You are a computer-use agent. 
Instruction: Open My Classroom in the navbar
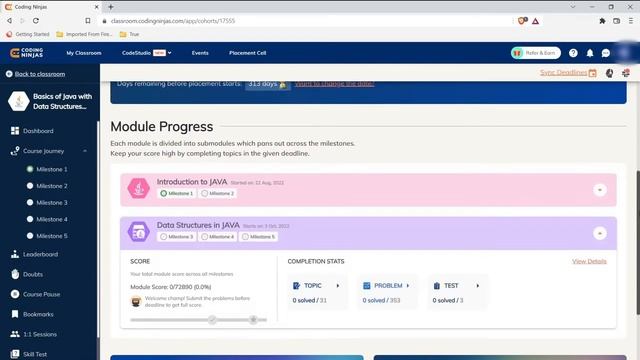tap(84, 53)
